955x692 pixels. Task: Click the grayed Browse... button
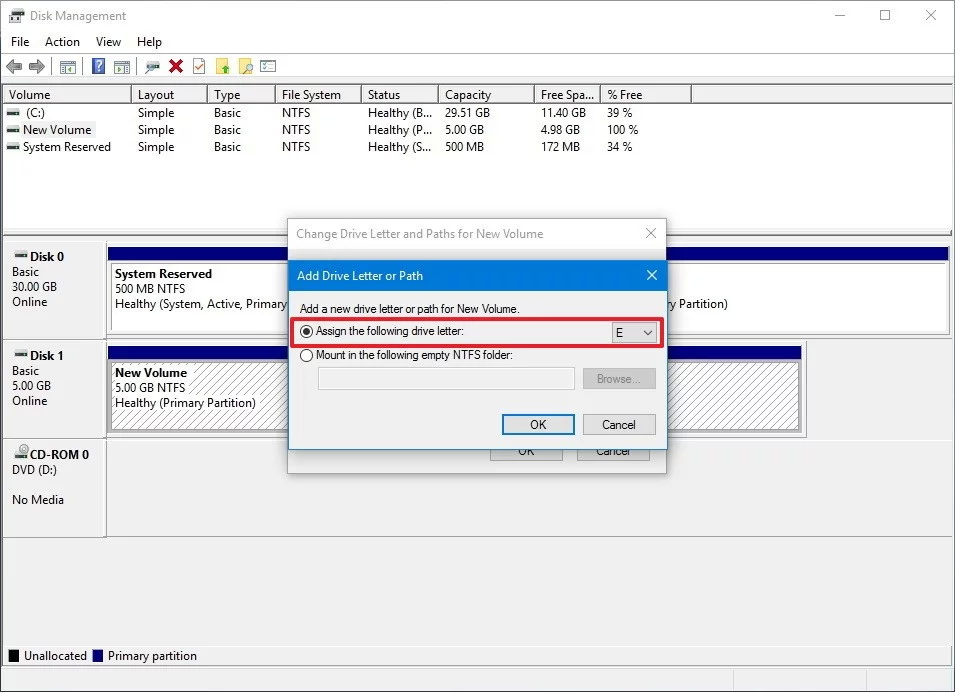(619, 379)
